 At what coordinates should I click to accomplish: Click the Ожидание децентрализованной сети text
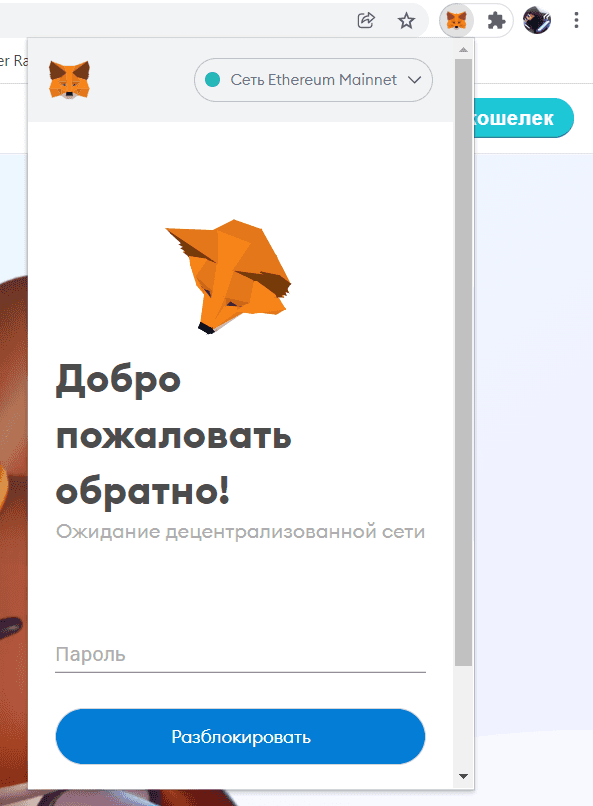click(x=240, y=532)
